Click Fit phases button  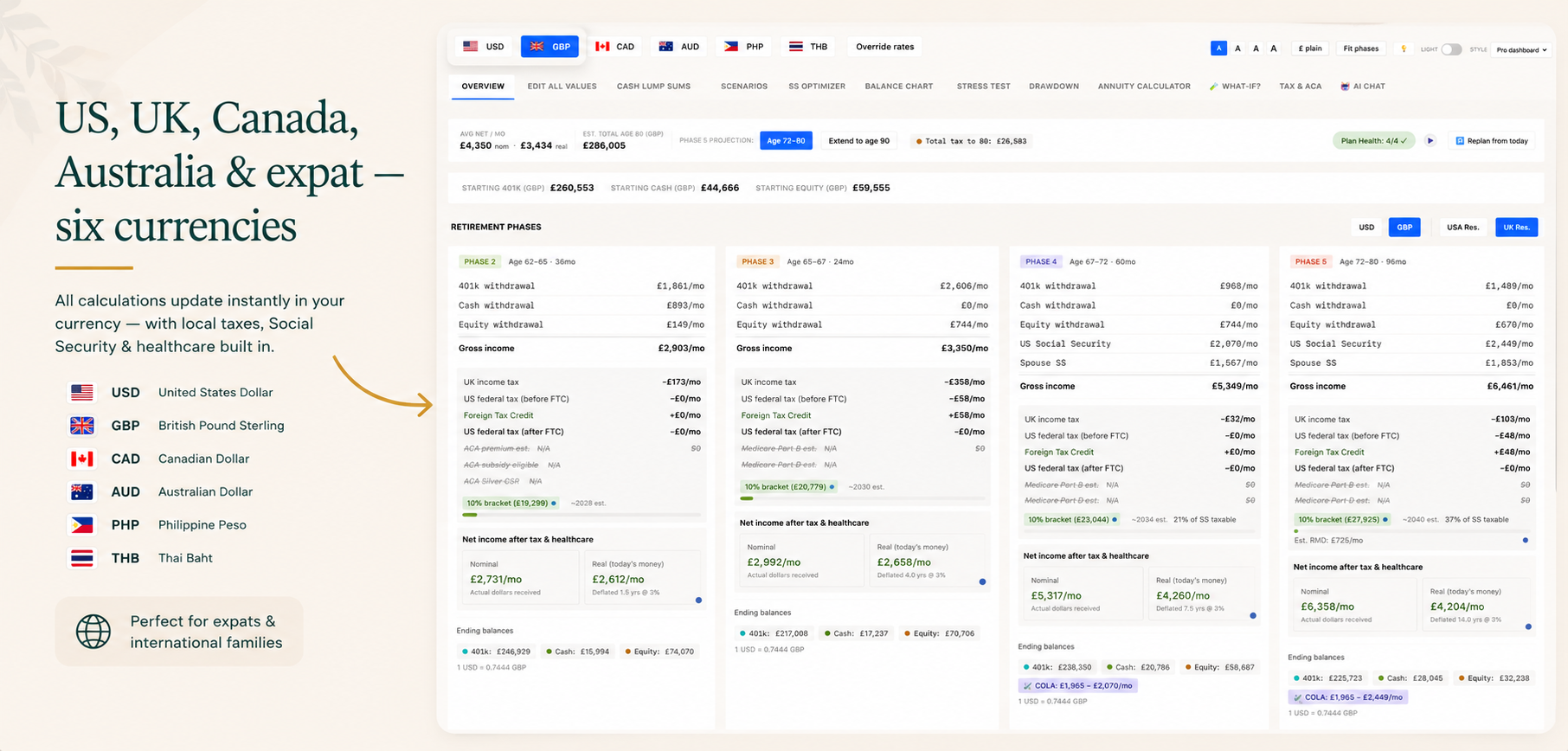1360,48
